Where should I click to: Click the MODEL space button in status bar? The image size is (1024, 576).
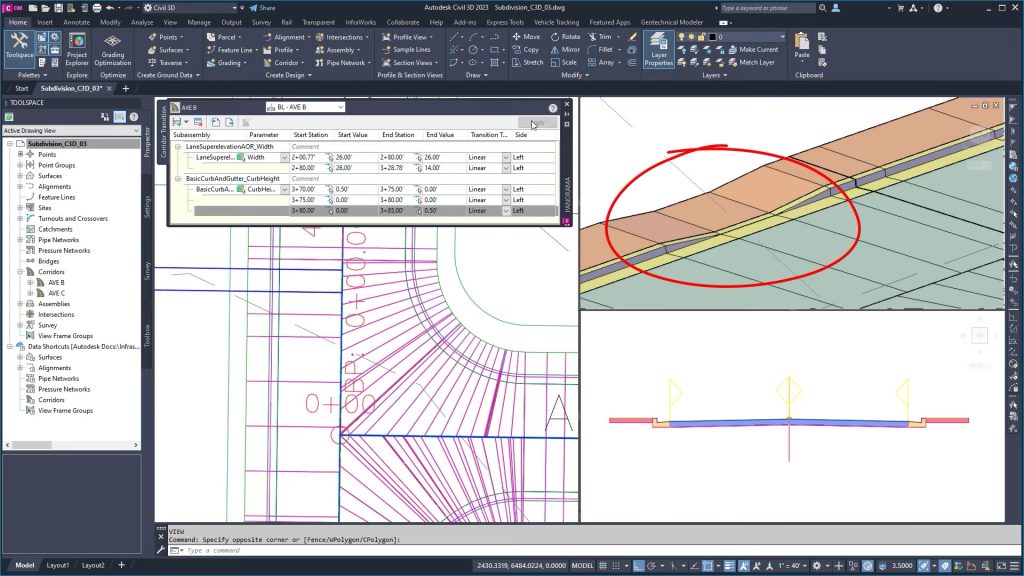583,566
